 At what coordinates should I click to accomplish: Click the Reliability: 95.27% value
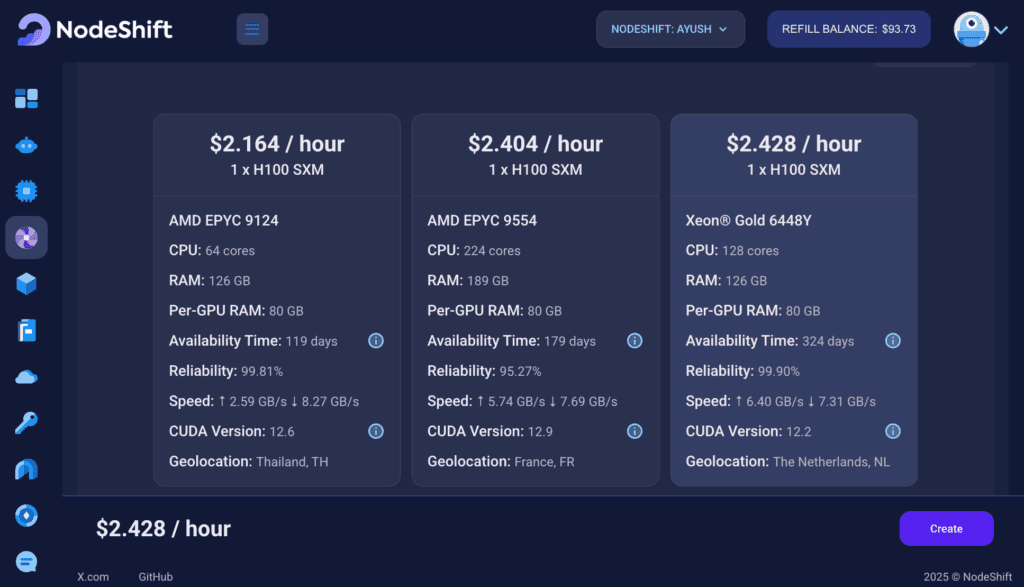(520, 372)
